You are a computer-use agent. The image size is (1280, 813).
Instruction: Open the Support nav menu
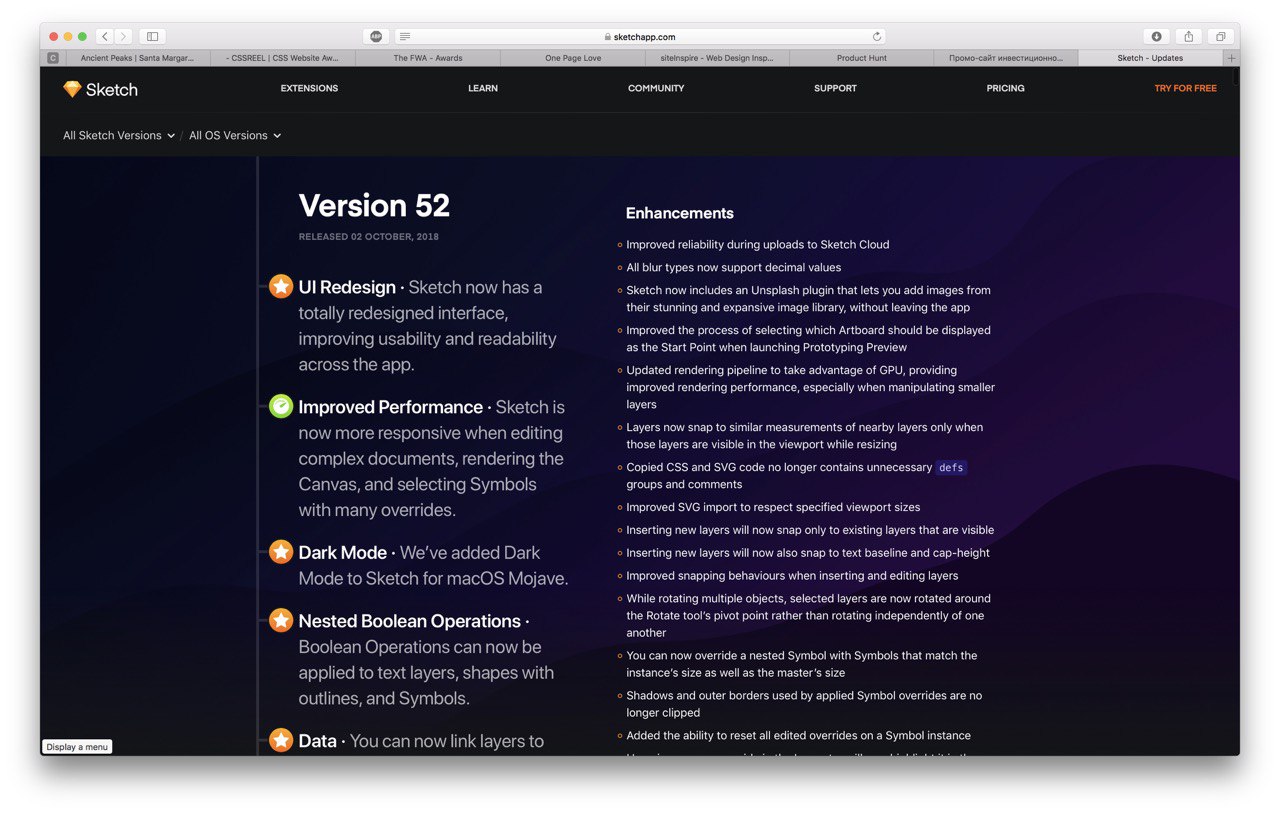[835, 88]
